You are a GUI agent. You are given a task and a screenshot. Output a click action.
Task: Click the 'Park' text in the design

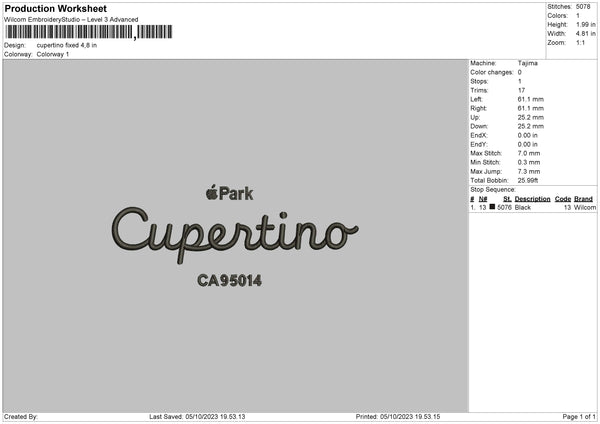(236, 194)
